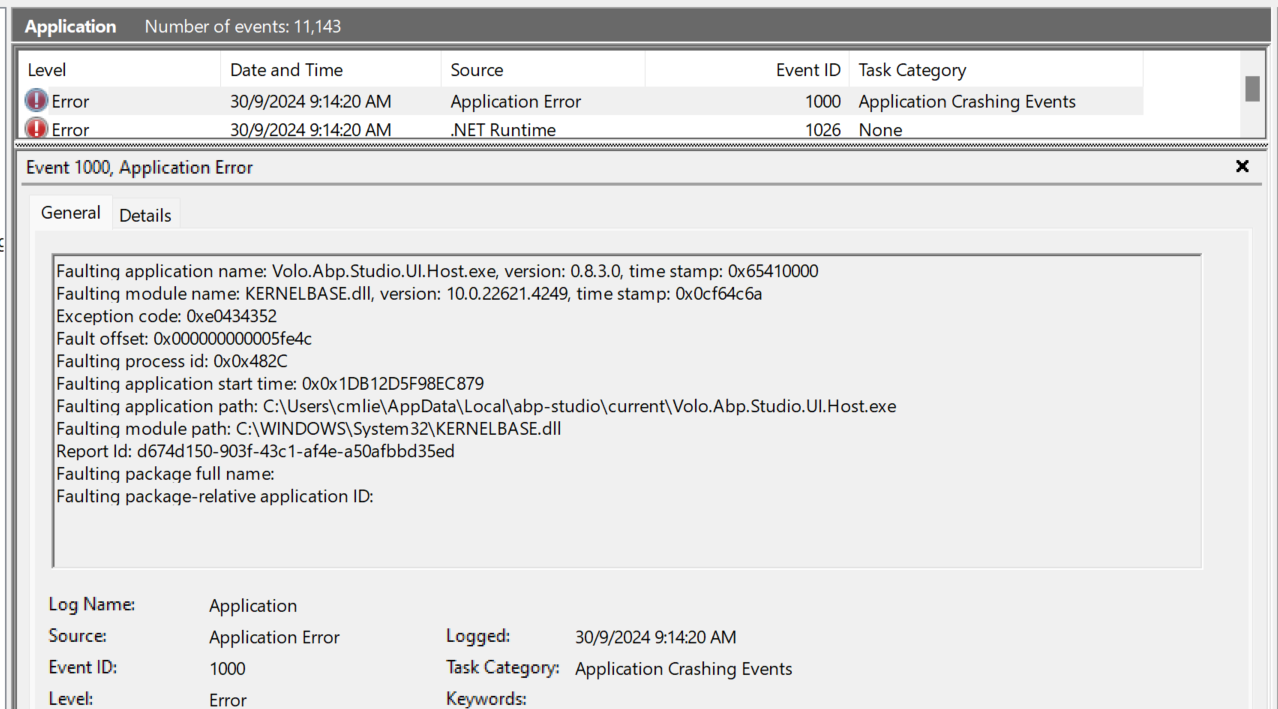1278x709 pixels.
Task: Close the Event 1000 preview pane
Action: coord(1242,167)
